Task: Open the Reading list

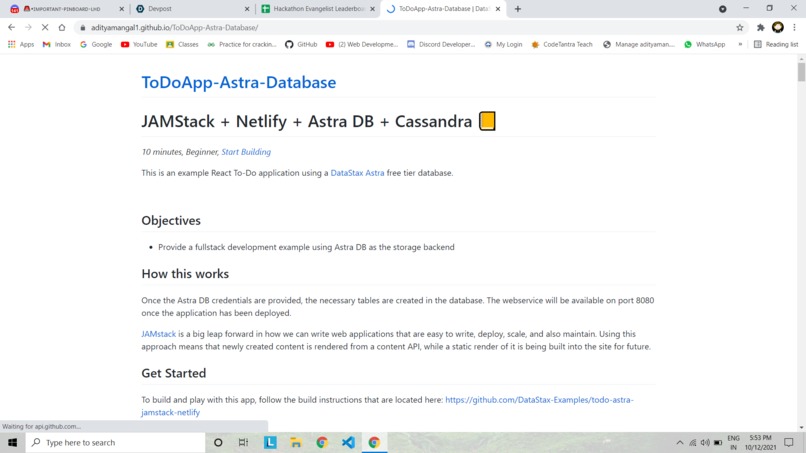Action: tap(776, 45)
